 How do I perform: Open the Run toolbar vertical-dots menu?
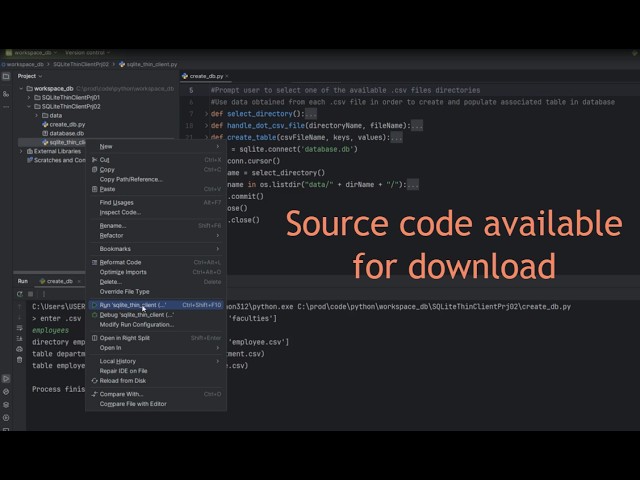coord(44,294)
